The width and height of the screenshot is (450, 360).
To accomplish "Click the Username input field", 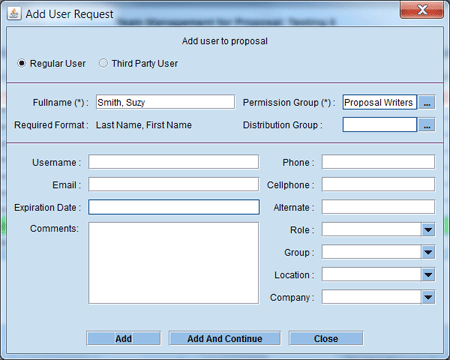I will 173,162.
